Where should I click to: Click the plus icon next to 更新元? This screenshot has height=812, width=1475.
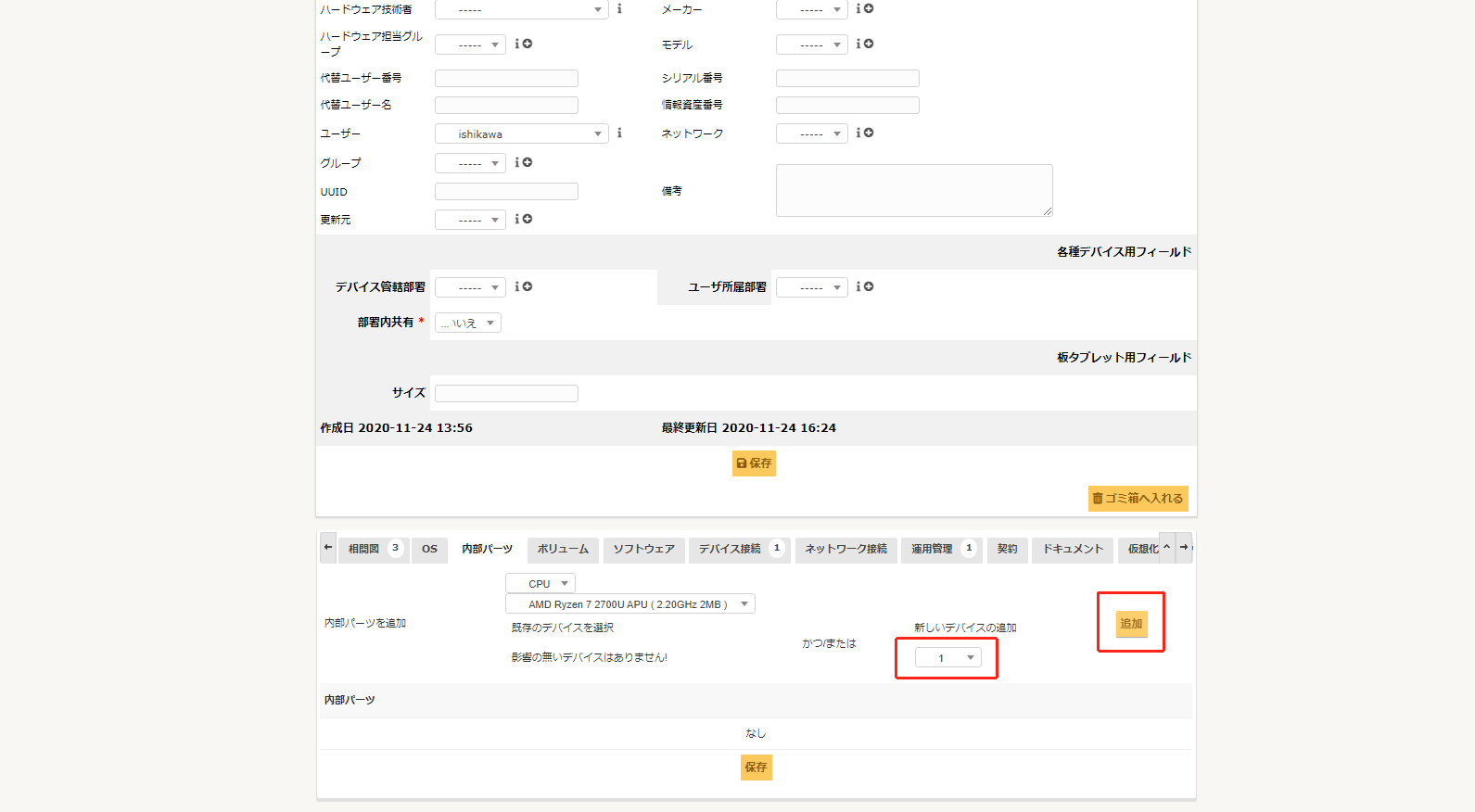[528, 219]
